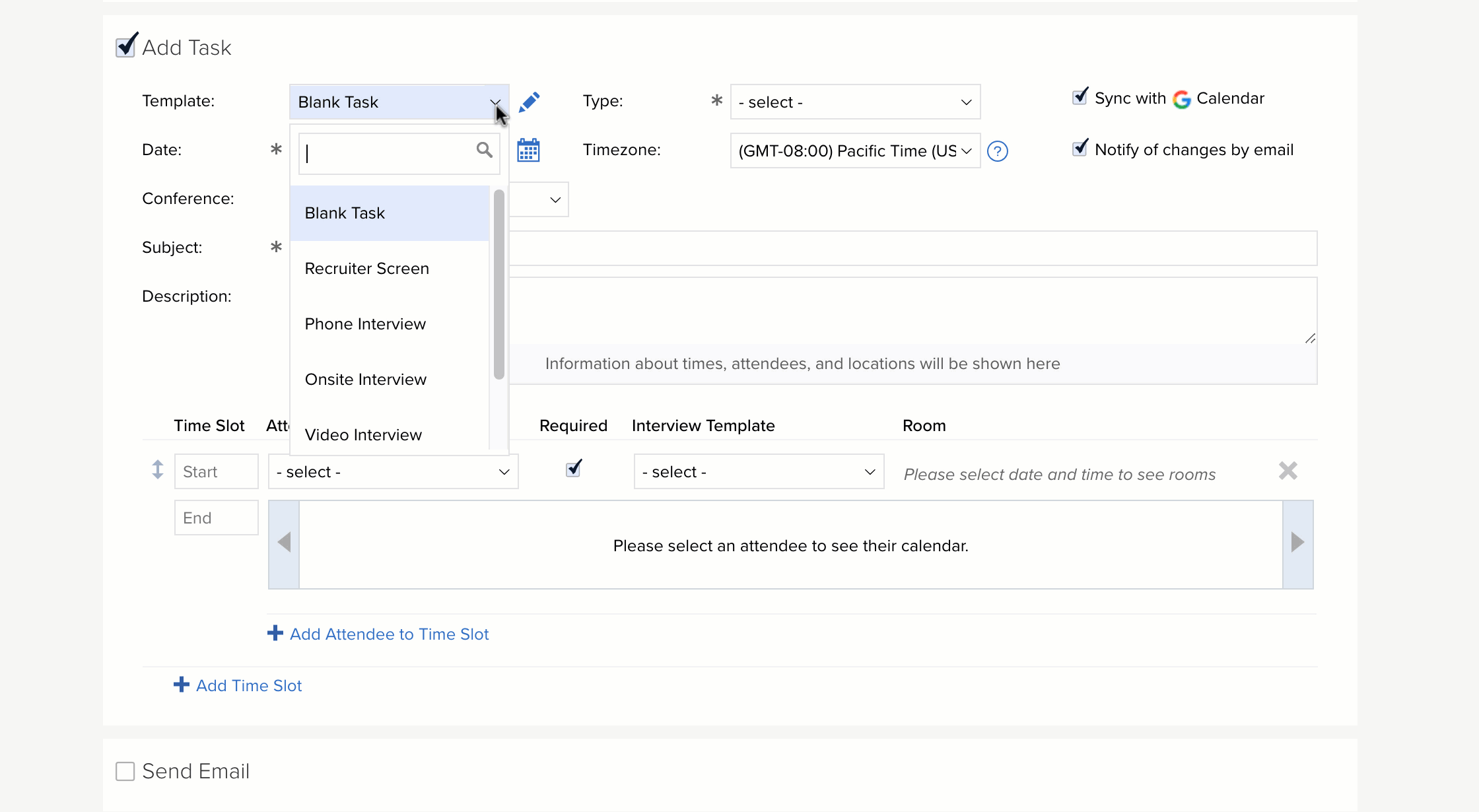
Task: Open the Interview Template select dropdown
Action: [x=759, y=471]
